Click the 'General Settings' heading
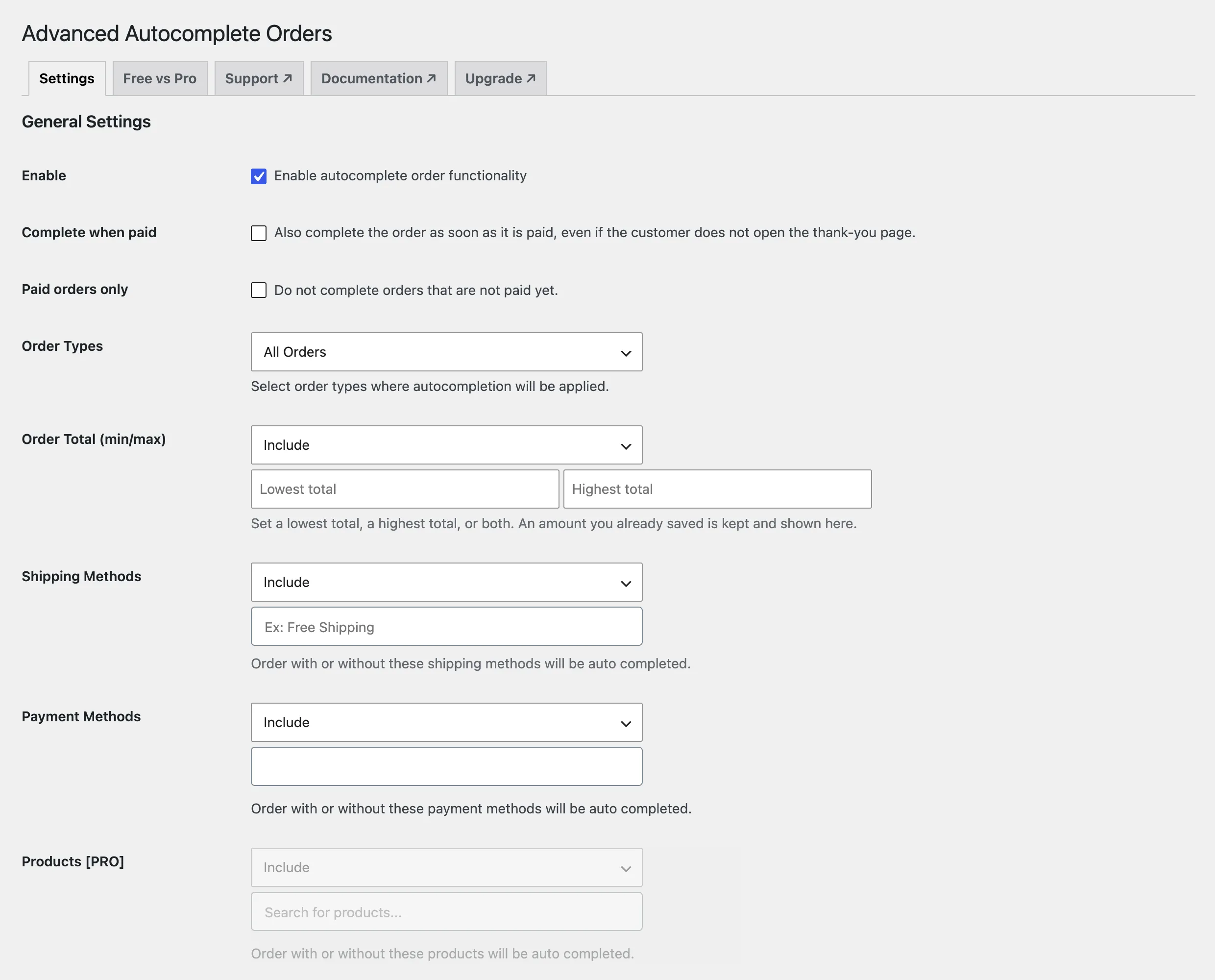The height and width of the screenshot is (980, 1215). [x=86, y=122]
